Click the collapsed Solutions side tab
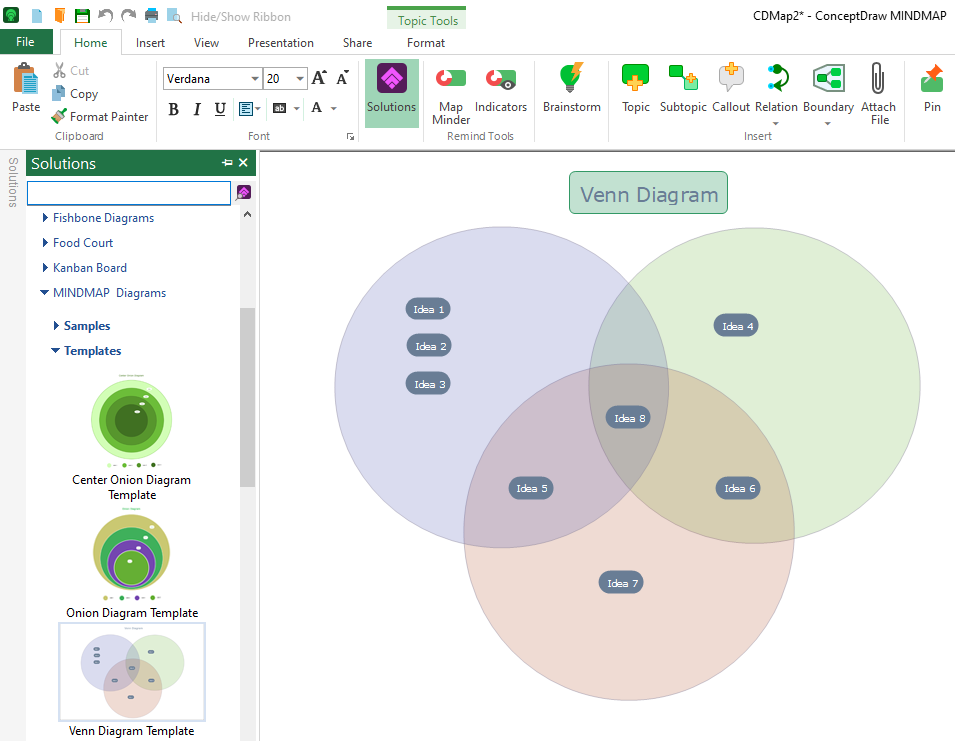 click(12, 182)
